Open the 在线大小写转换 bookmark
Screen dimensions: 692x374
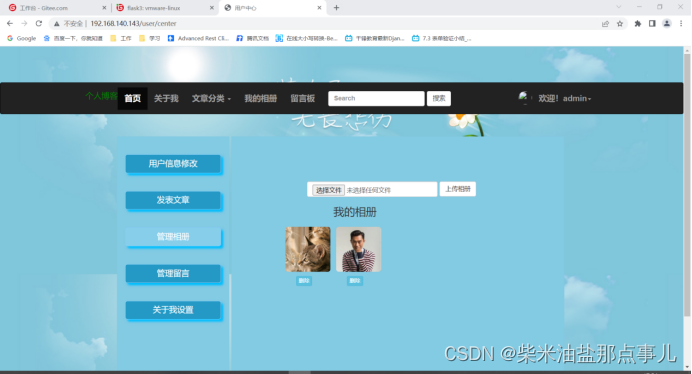click(x=307, y=38)
